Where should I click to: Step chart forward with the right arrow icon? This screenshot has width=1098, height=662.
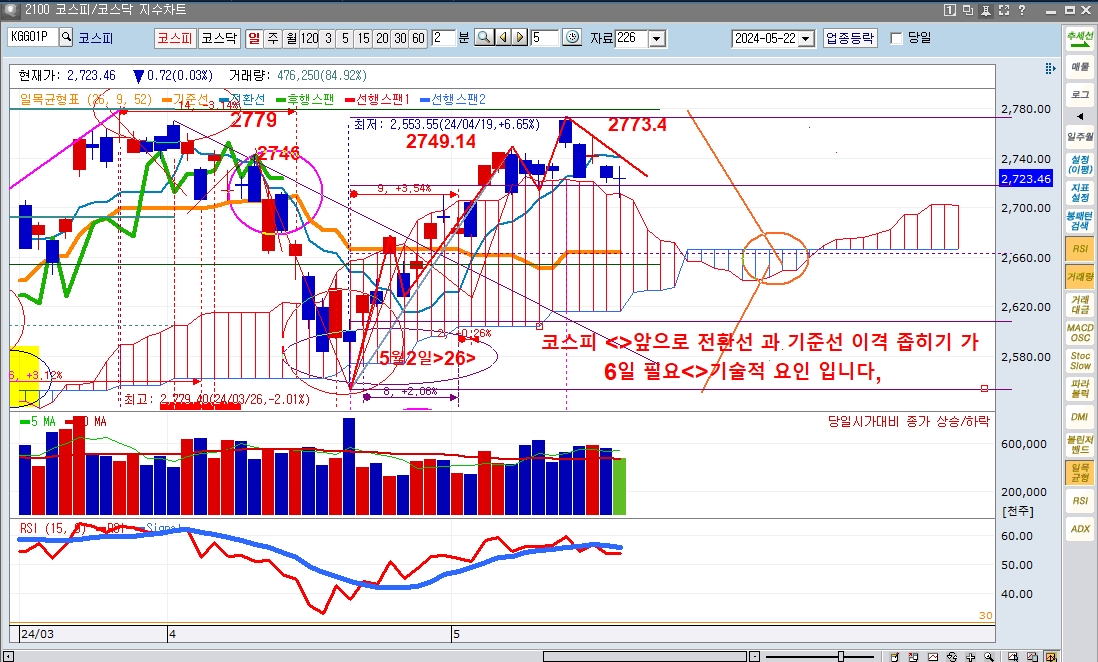click(520, 37)
